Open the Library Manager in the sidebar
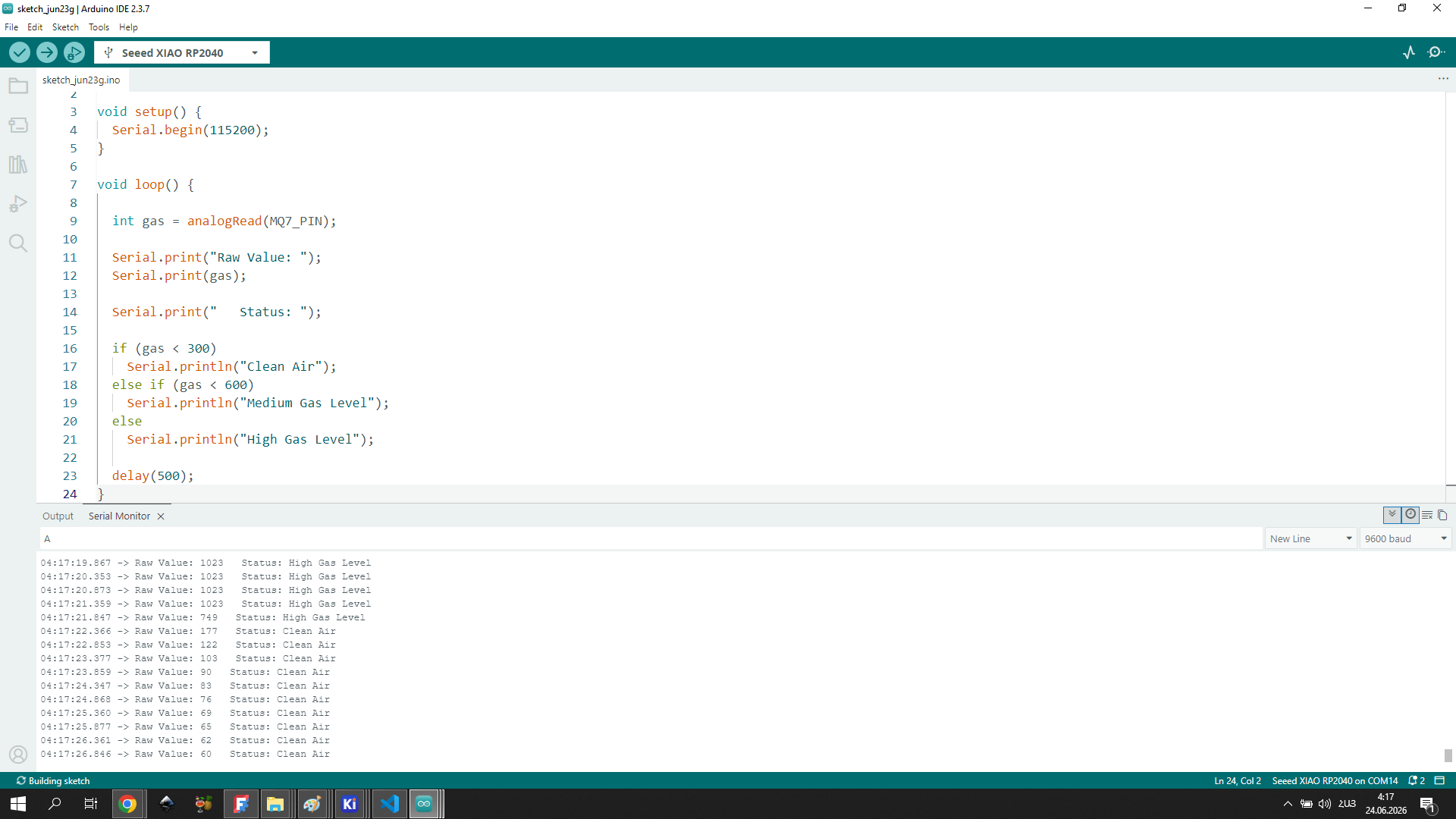Viewport: 1456px width, 819px height. [x=18, y=165]
